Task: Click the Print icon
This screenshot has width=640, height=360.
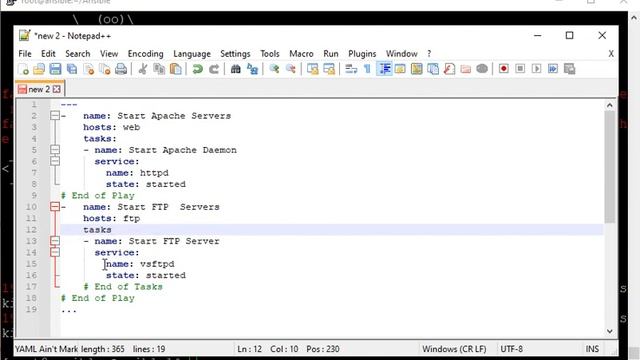Action: point(121,69)
